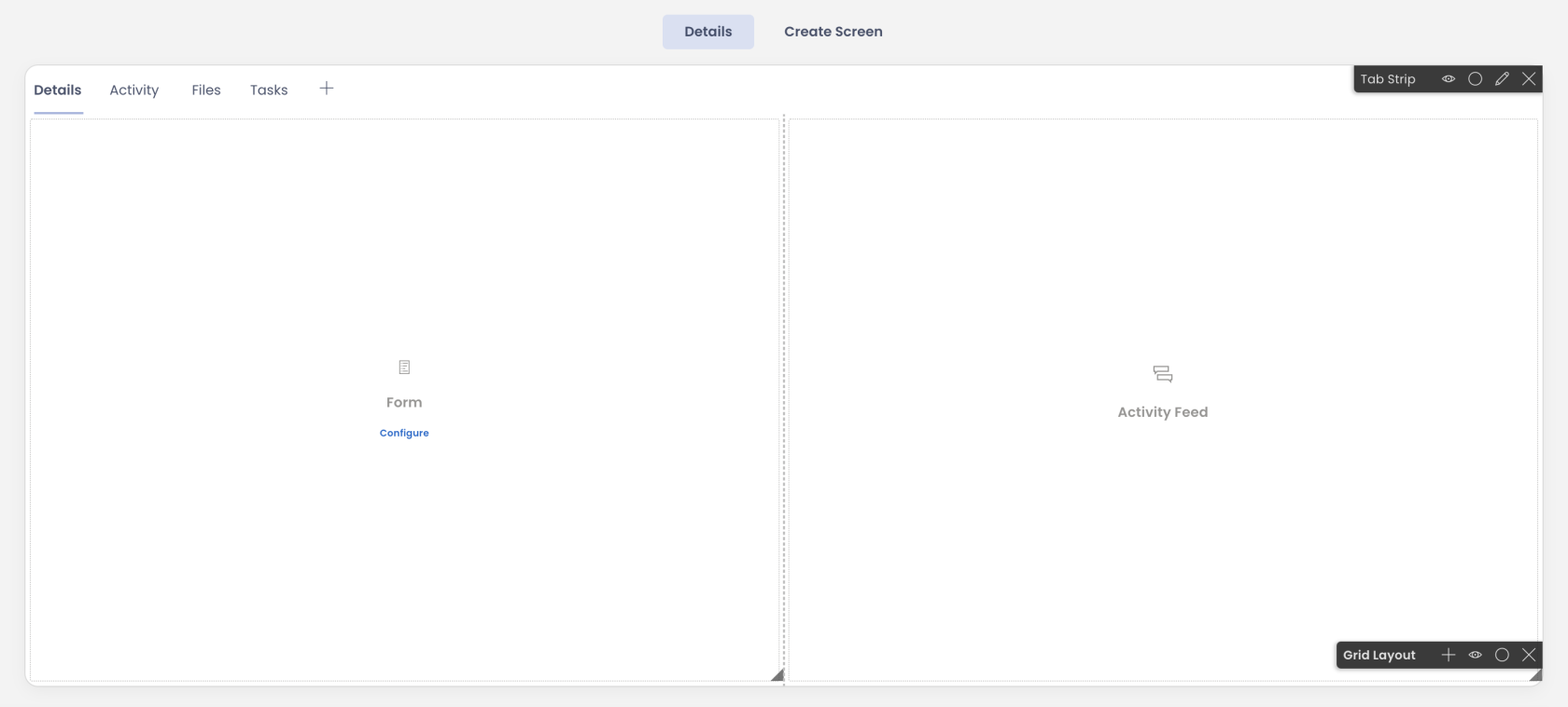
Task: Toggle Grid Layout visibility eye icon
Action: click(x=1476, y=655)
